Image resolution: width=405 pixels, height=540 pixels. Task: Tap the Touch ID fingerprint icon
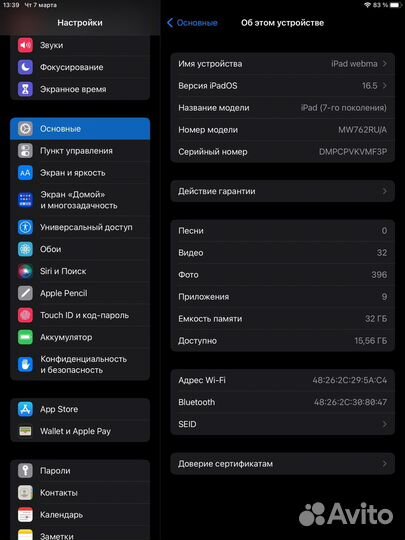(25, 315)
